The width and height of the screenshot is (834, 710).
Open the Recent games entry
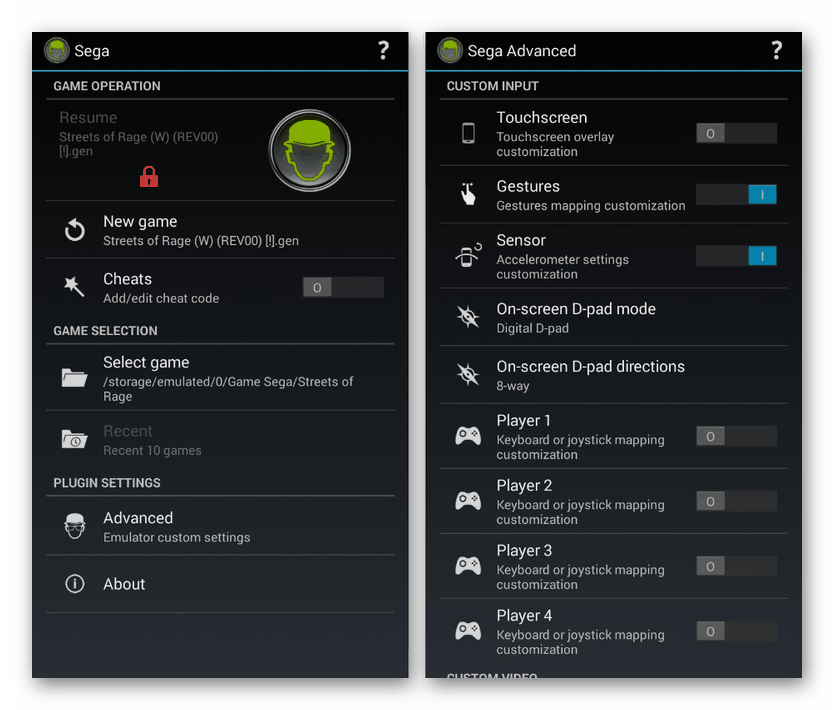[x=220, y=439]
